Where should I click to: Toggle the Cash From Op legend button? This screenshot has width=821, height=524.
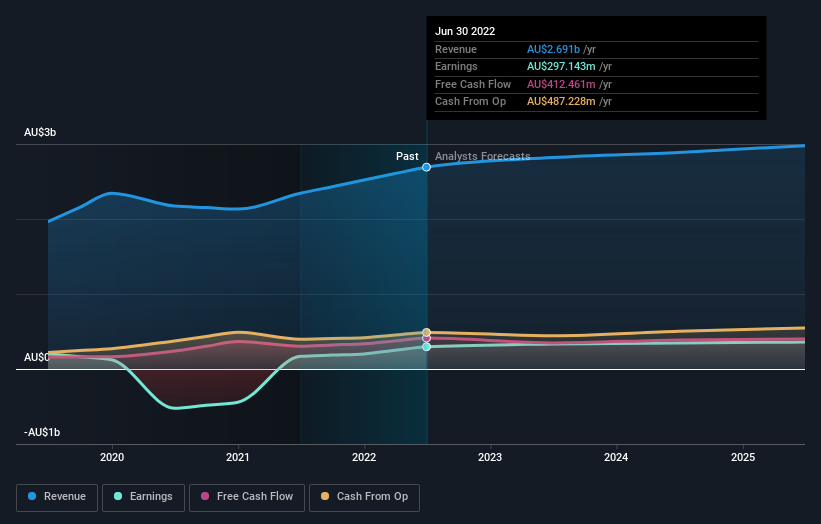(364, 497)
